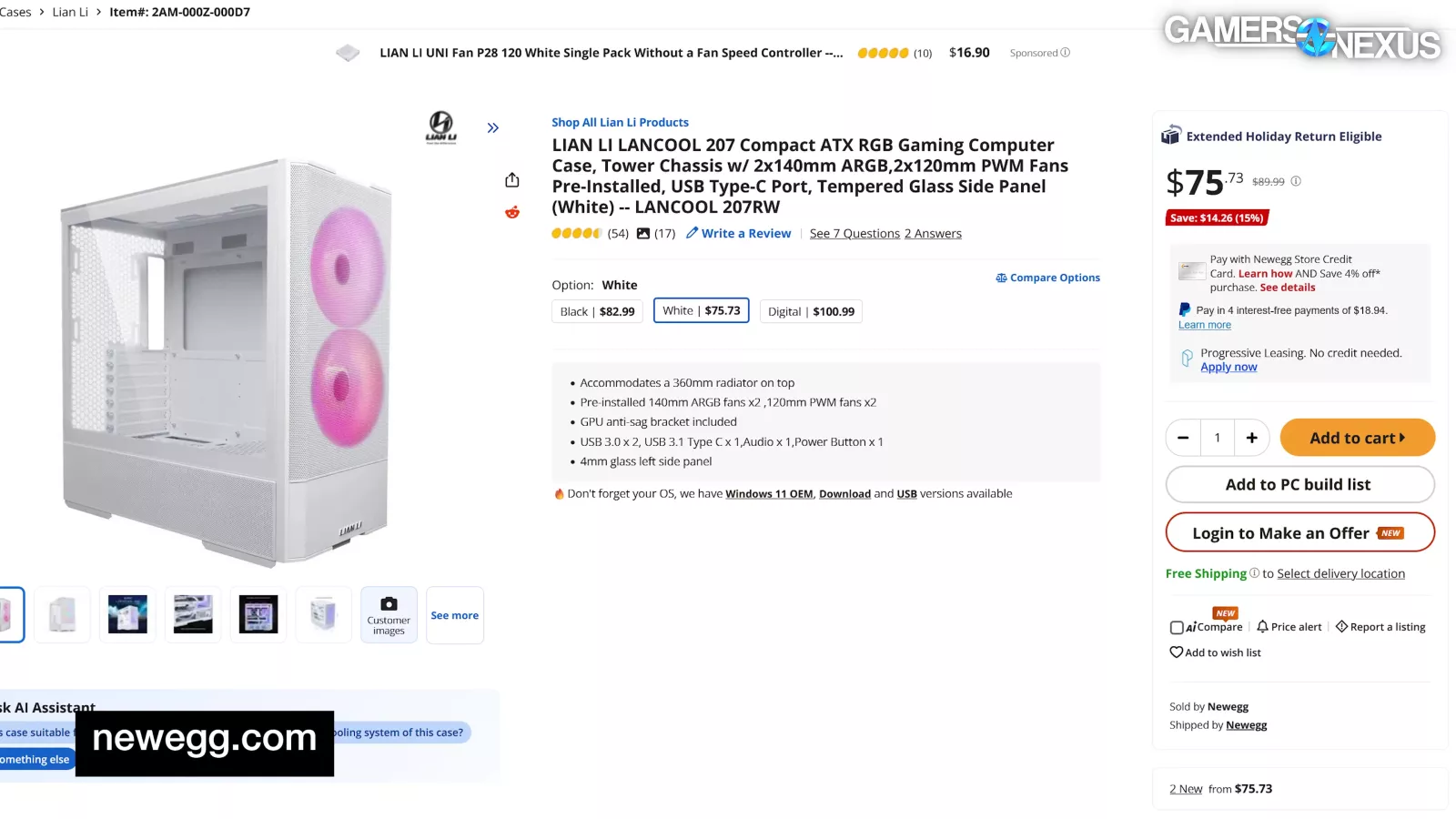
Task: Click the Lian Li brand logo
Action: [441, 127]
